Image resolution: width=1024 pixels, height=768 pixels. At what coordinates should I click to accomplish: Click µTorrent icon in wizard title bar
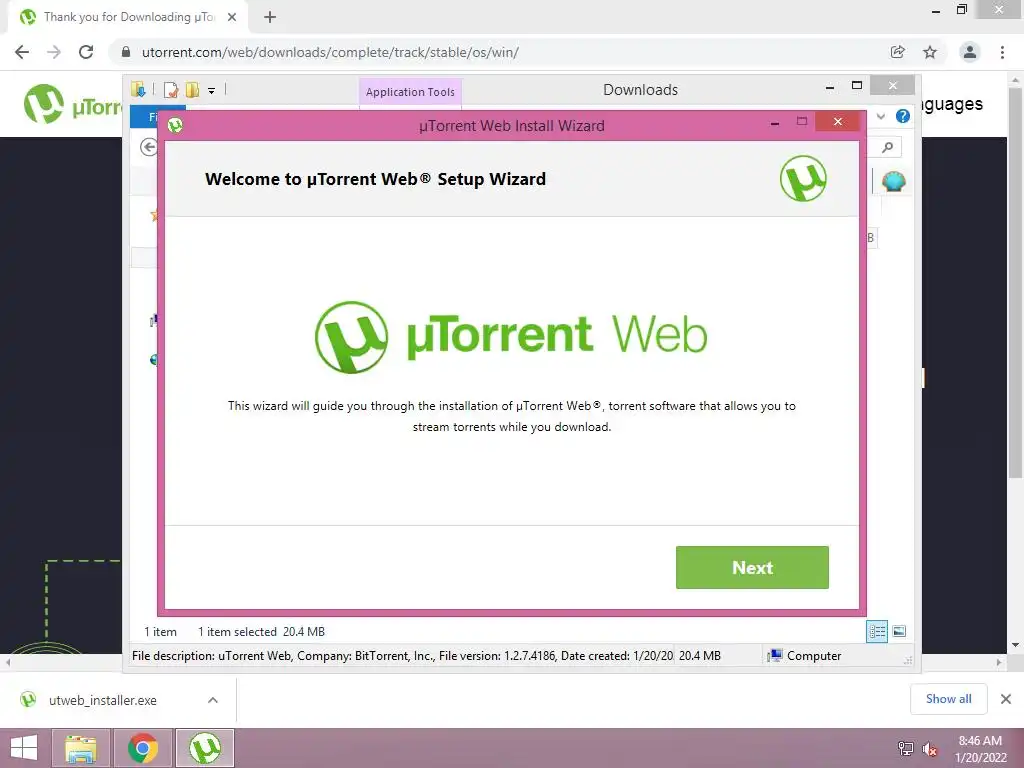pos(175,125)
